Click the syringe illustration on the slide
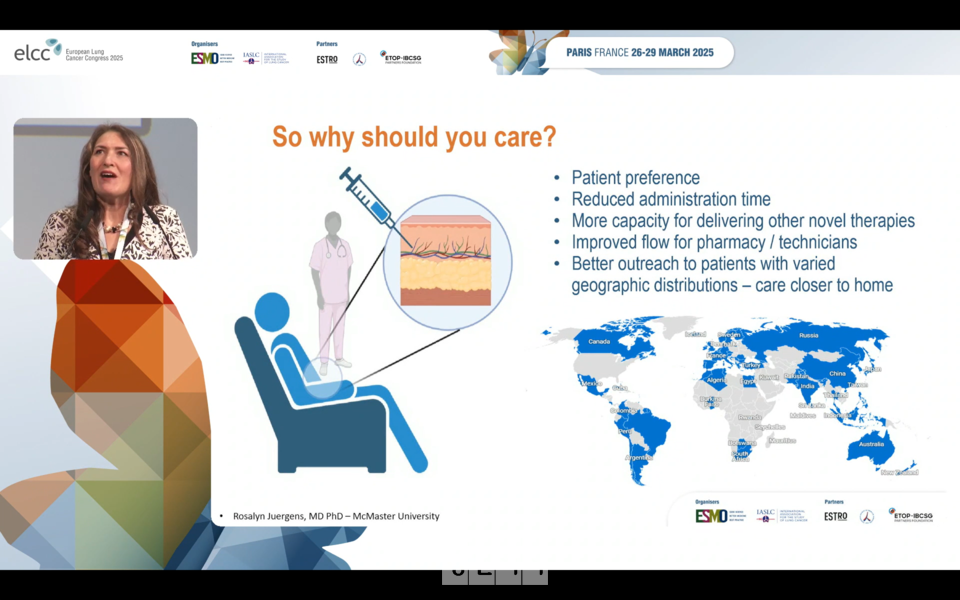The height and width of the screenshot is (600, 960). (367, 197)
